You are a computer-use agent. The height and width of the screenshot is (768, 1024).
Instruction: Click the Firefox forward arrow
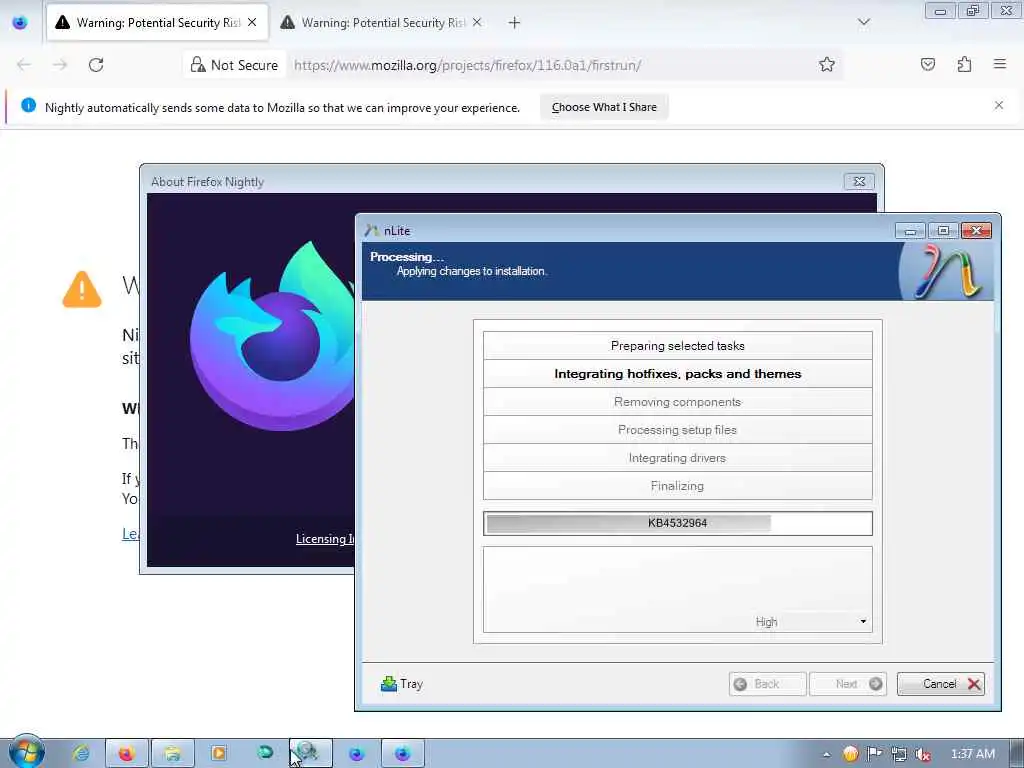pos(60,65)
